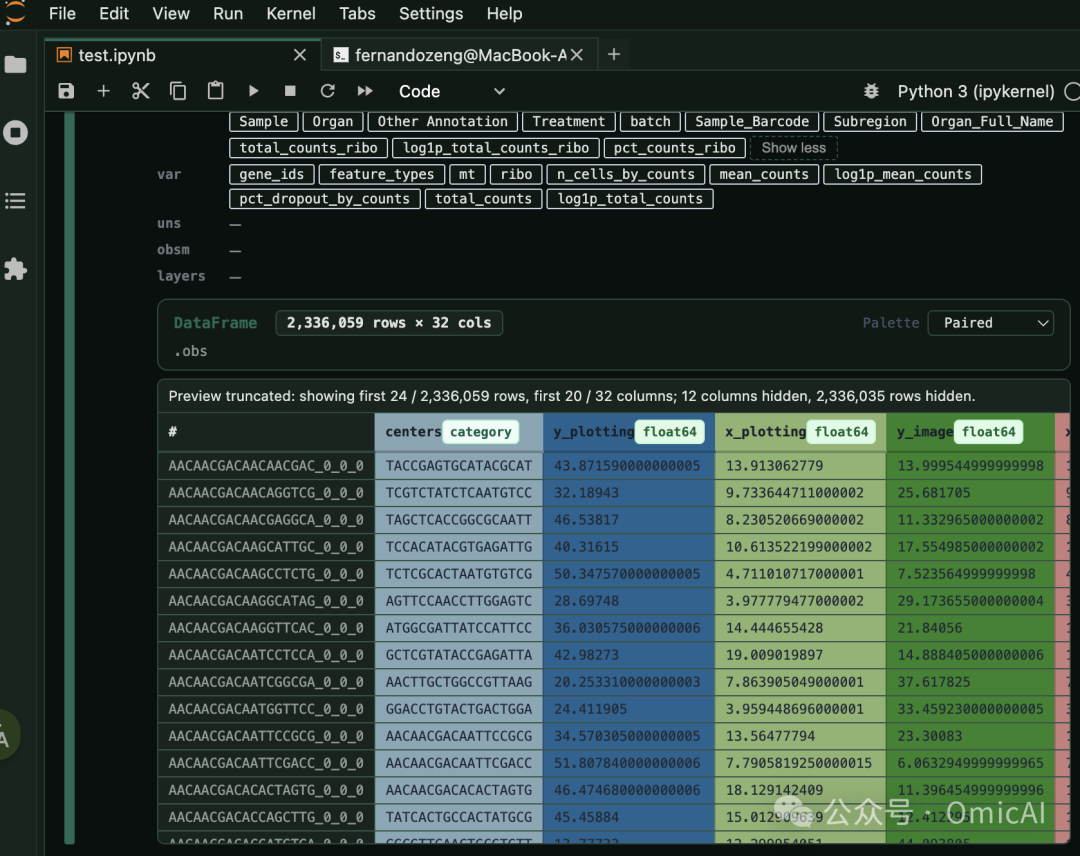Select the n_cells_by_counts field tag
1080x856 pixels.
pyautogui.click(x=625, y=175)
